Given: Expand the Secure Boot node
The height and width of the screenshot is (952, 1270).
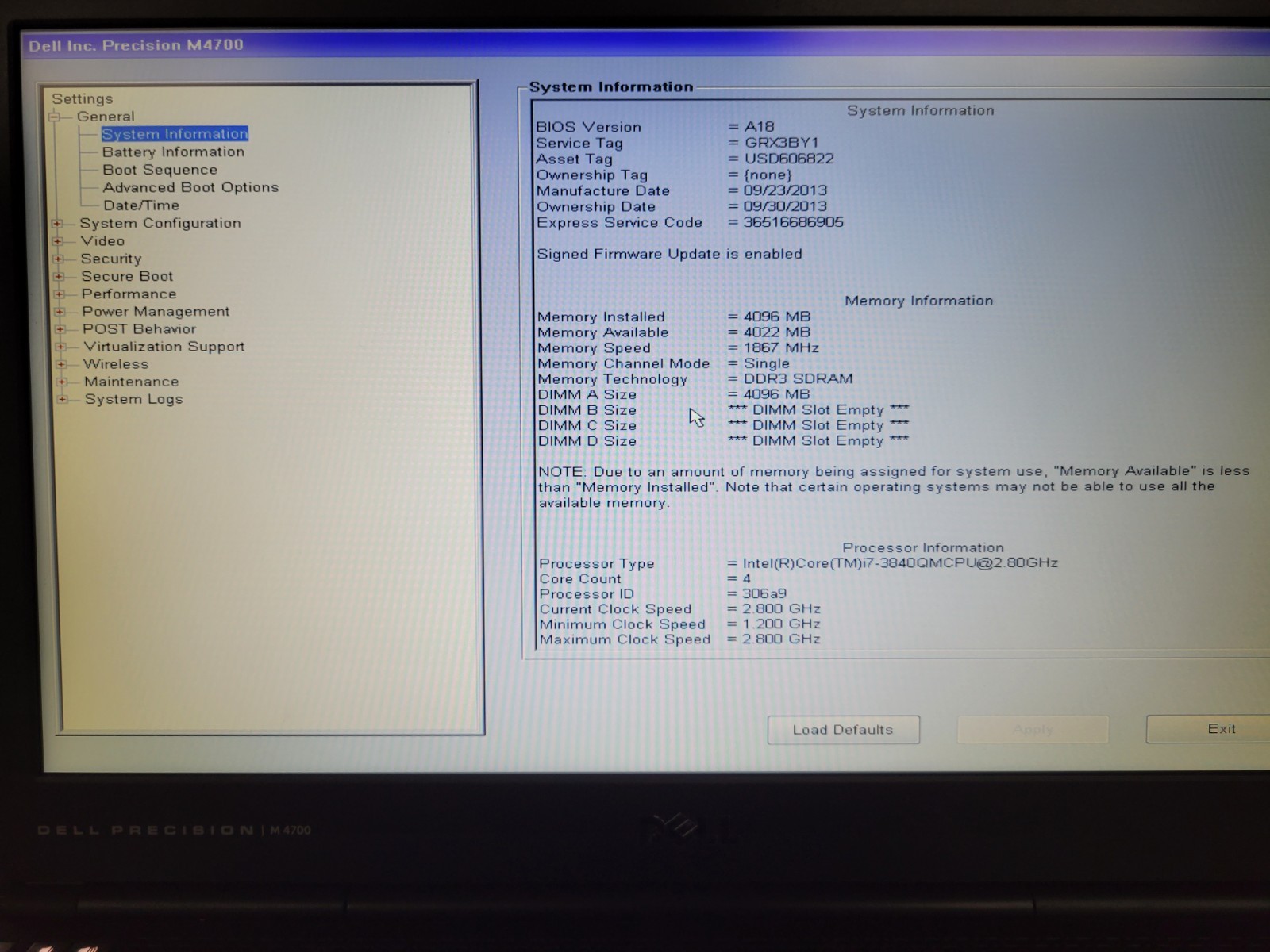Looking at the screenshot, I should [58, 277].
